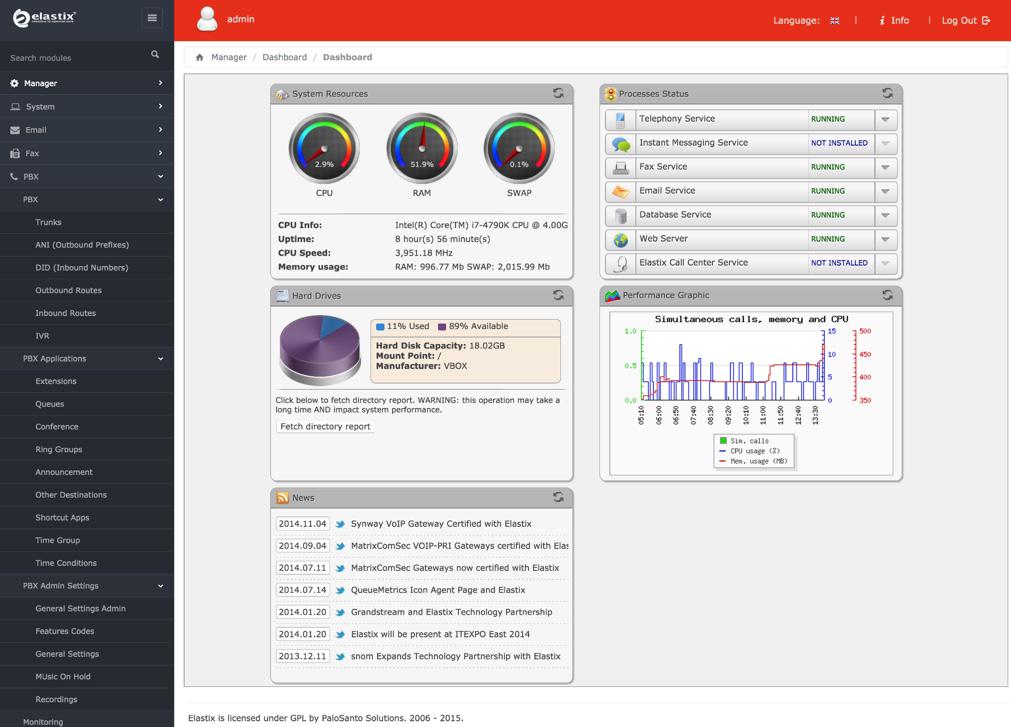This screenshot has width=1011, height=727.
Task: Open IVR in the sidebar
Action: [x=42, y=336]
